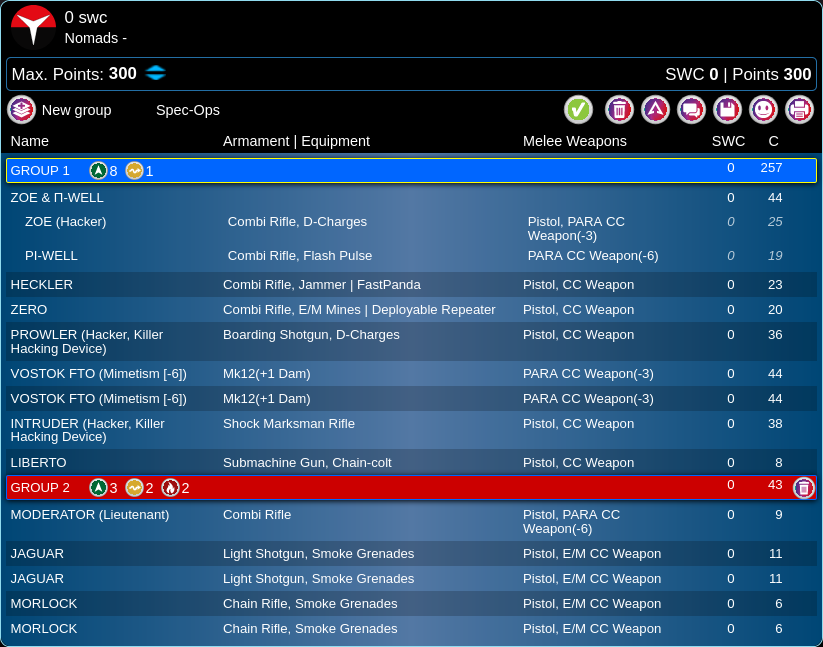The height and width of the screenshot is (647, 823).
Task: Open the comments speech bubble icon
Action: tap(691, 110)
